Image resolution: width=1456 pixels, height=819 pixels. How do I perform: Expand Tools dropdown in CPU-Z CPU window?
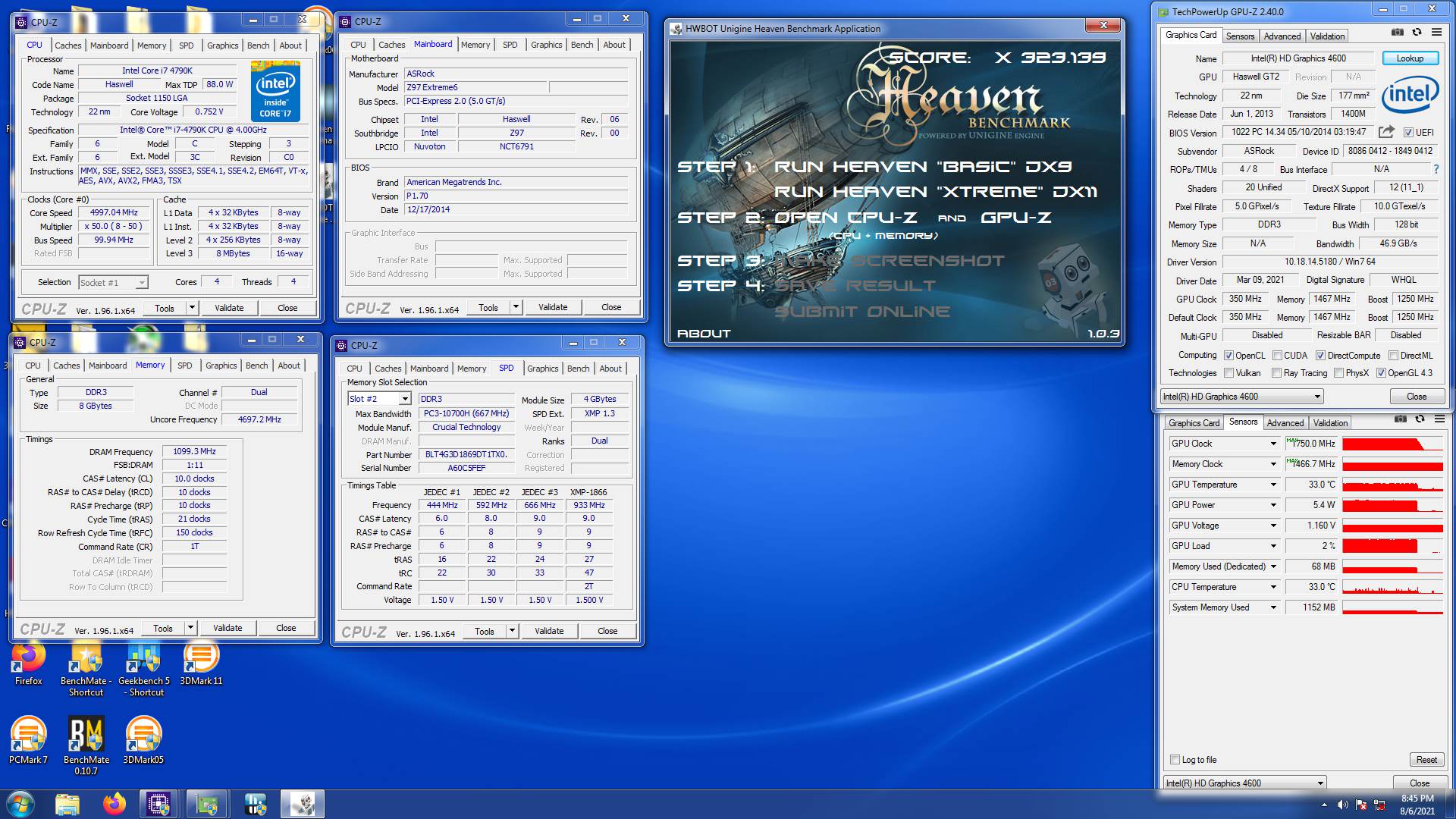(x=192, y=308)
